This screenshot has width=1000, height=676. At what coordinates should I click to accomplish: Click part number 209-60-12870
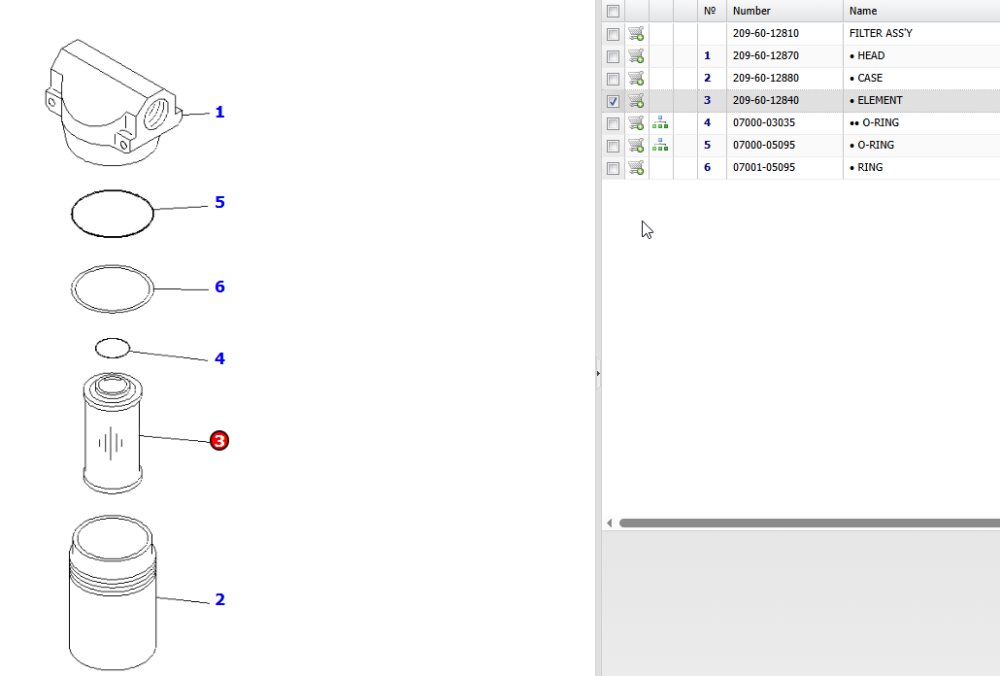click(765, 55)
